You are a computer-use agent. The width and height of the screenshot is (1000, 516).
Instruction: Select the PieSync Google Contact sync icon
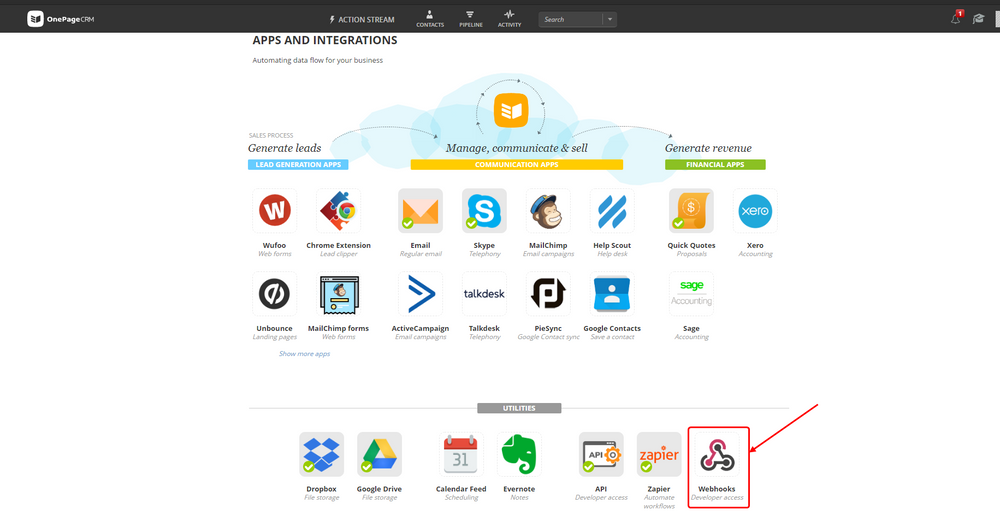[548, 293]
